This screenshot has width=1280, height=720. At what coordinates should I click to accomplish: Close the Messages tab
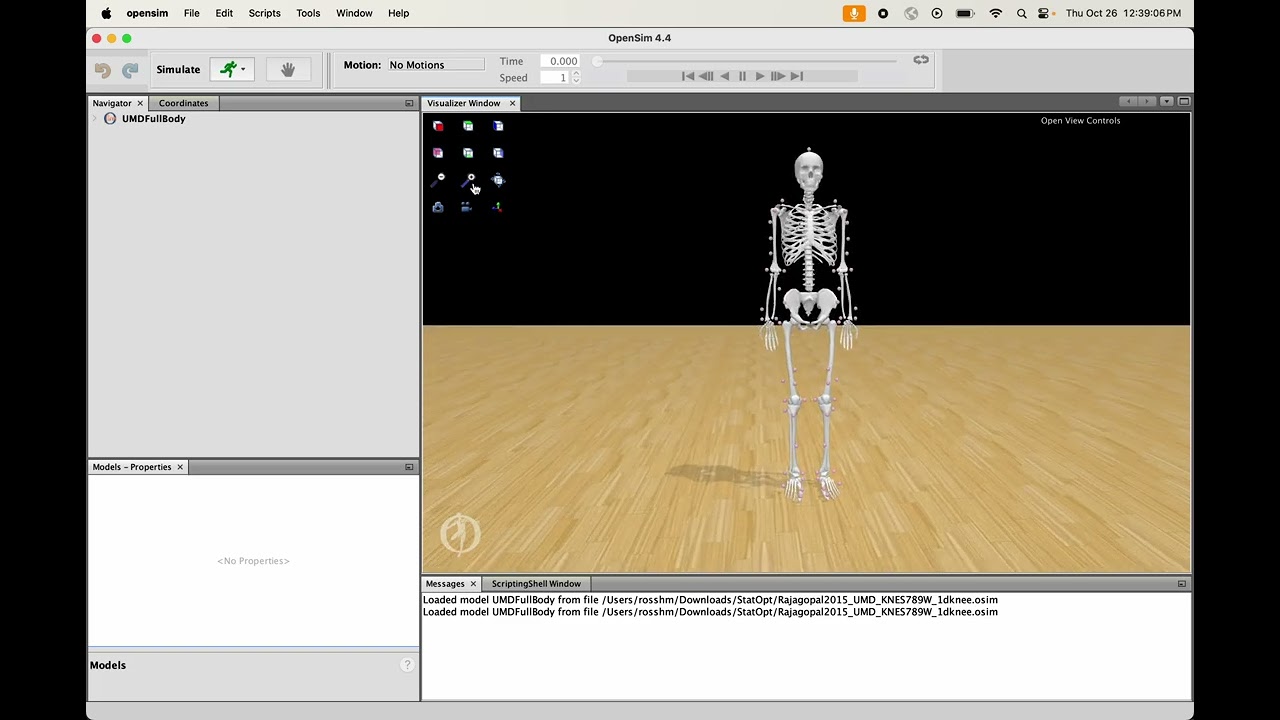coord(473,584)
